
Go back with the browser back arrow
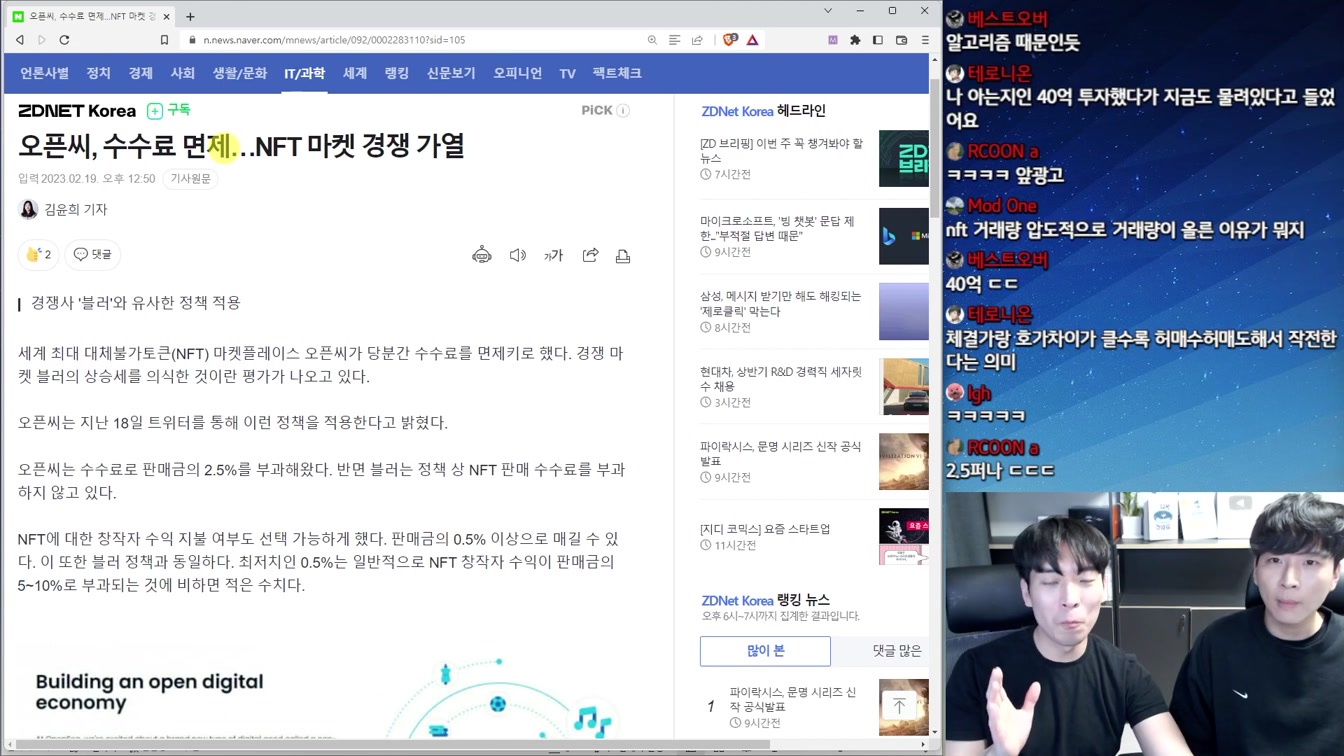[20, 40]
